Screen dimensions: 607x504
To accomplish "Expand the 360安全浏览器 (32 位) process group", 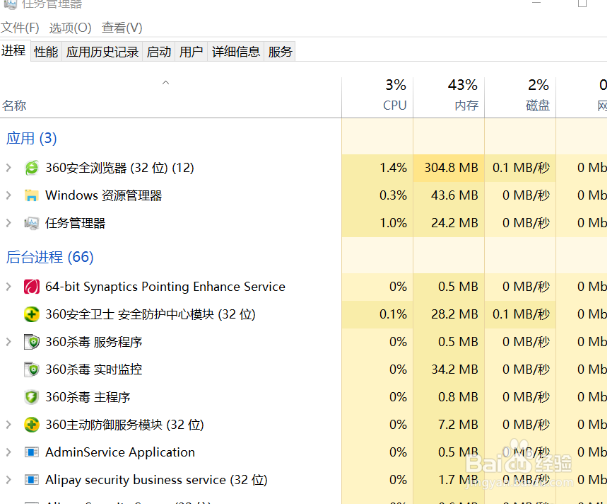I will (x=9, y=168).
